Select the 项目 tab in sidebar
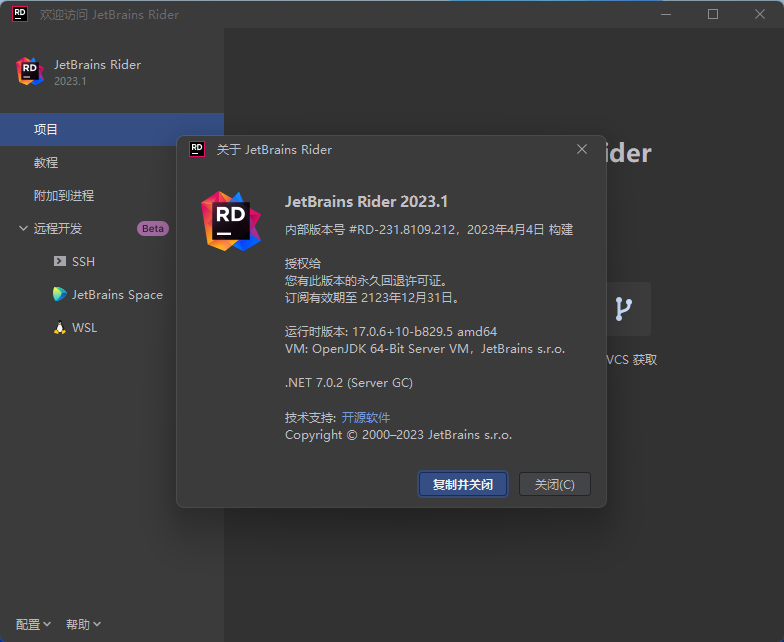 [112, 130]
